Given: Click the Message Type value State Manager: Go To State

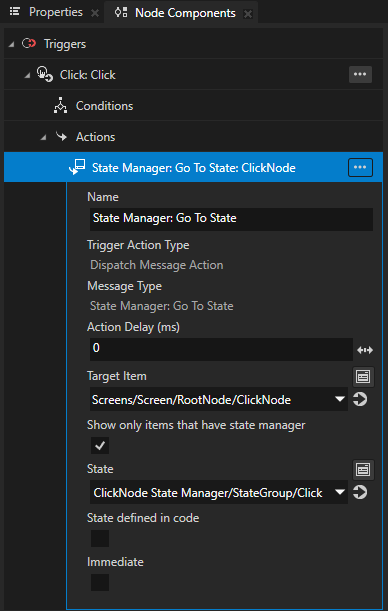Looking at the screenshot, I should (162, 306).
